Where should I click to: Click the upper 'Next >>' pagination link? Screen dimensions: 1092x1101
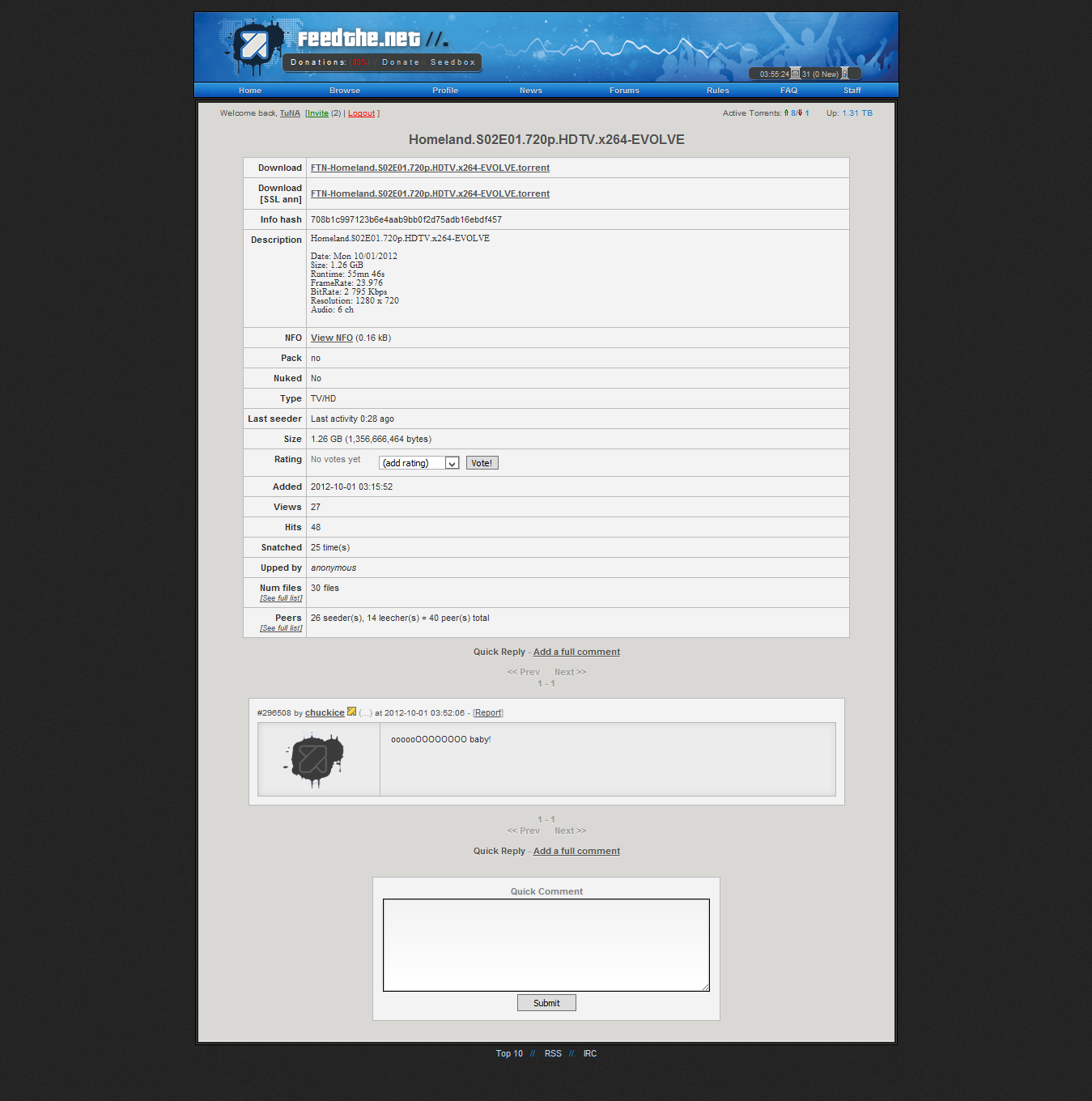point(571,672)
